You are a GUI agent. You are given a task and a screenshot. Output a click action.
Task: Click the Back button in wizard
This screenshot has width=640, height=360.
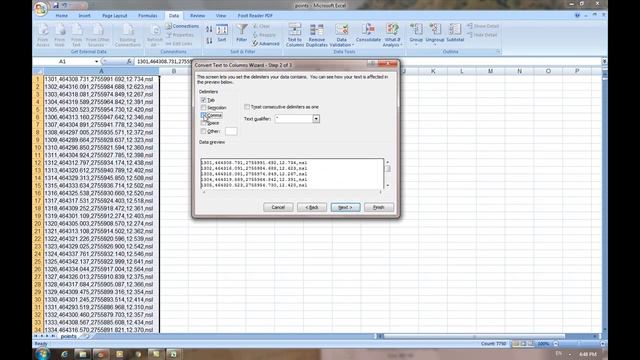[312, 207]
